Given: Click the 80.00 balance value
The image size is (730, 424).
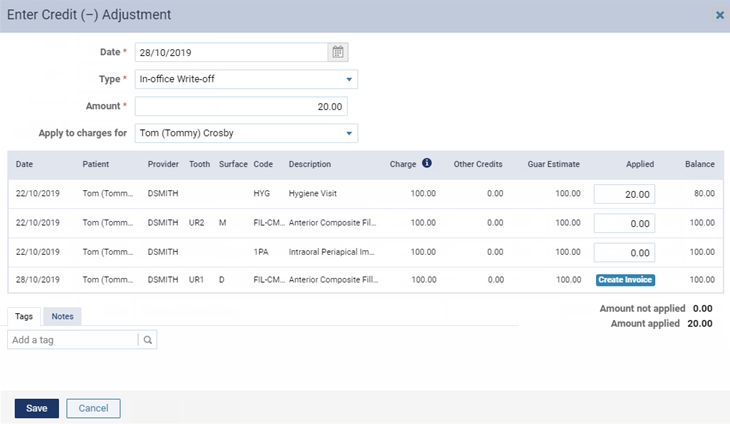Looking at the screenshot, I should click(704, 193).
